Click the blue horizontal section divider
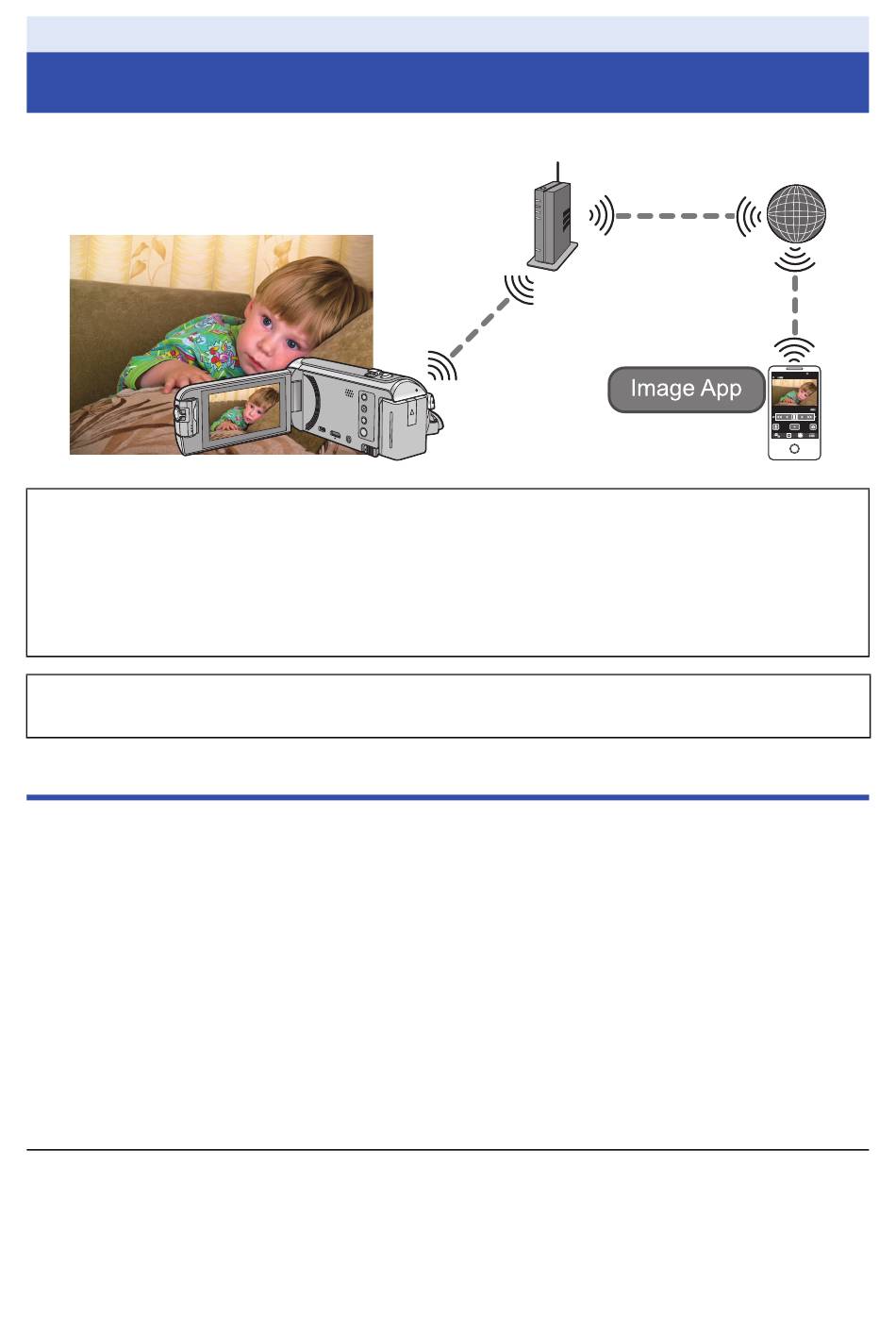This screenshot has width=896, height=1317. pyautogui.click(x=447, y=797)
